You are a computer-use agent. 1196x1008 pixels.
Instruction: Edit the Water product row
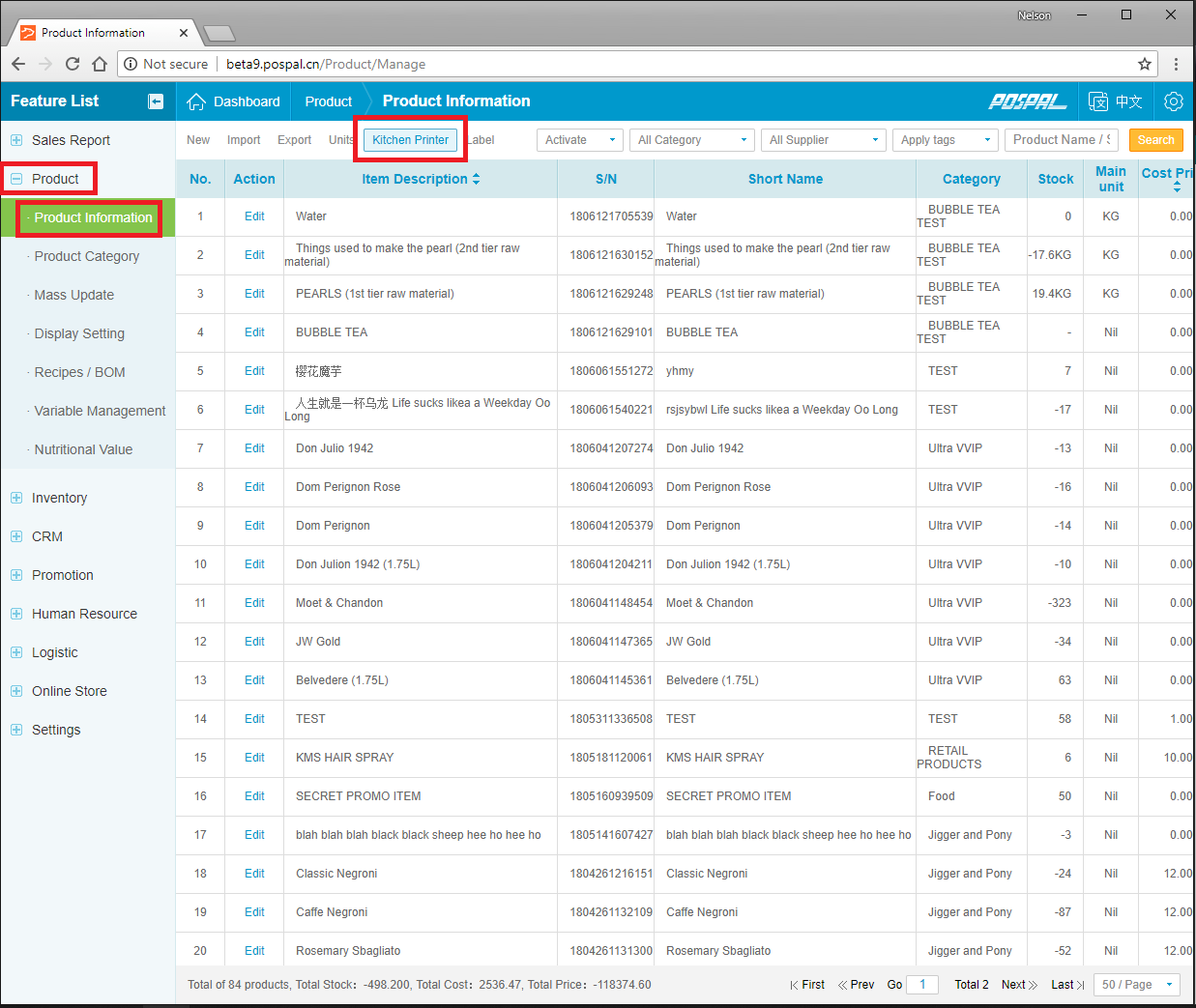pos(254,216)
